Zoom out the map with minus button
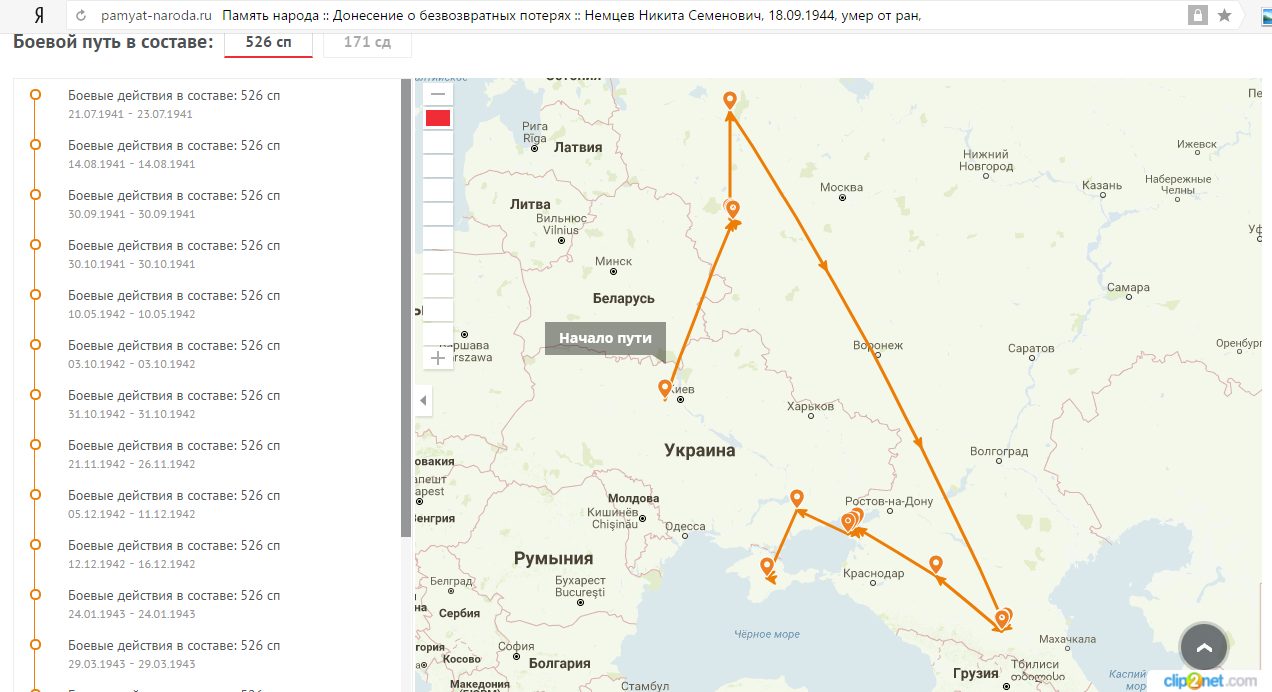Screen dimensions: 1272x692 (x=437, y=94)
